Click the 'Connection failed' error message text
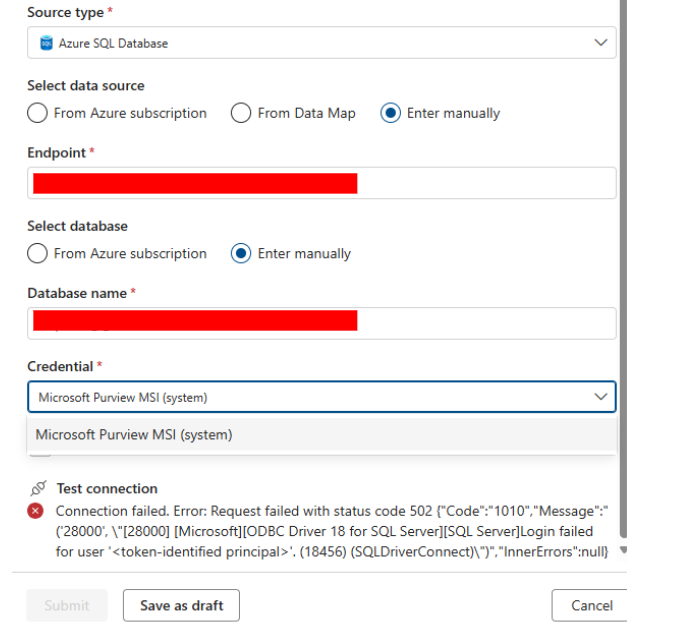698x627 pixels. (332, 531)
